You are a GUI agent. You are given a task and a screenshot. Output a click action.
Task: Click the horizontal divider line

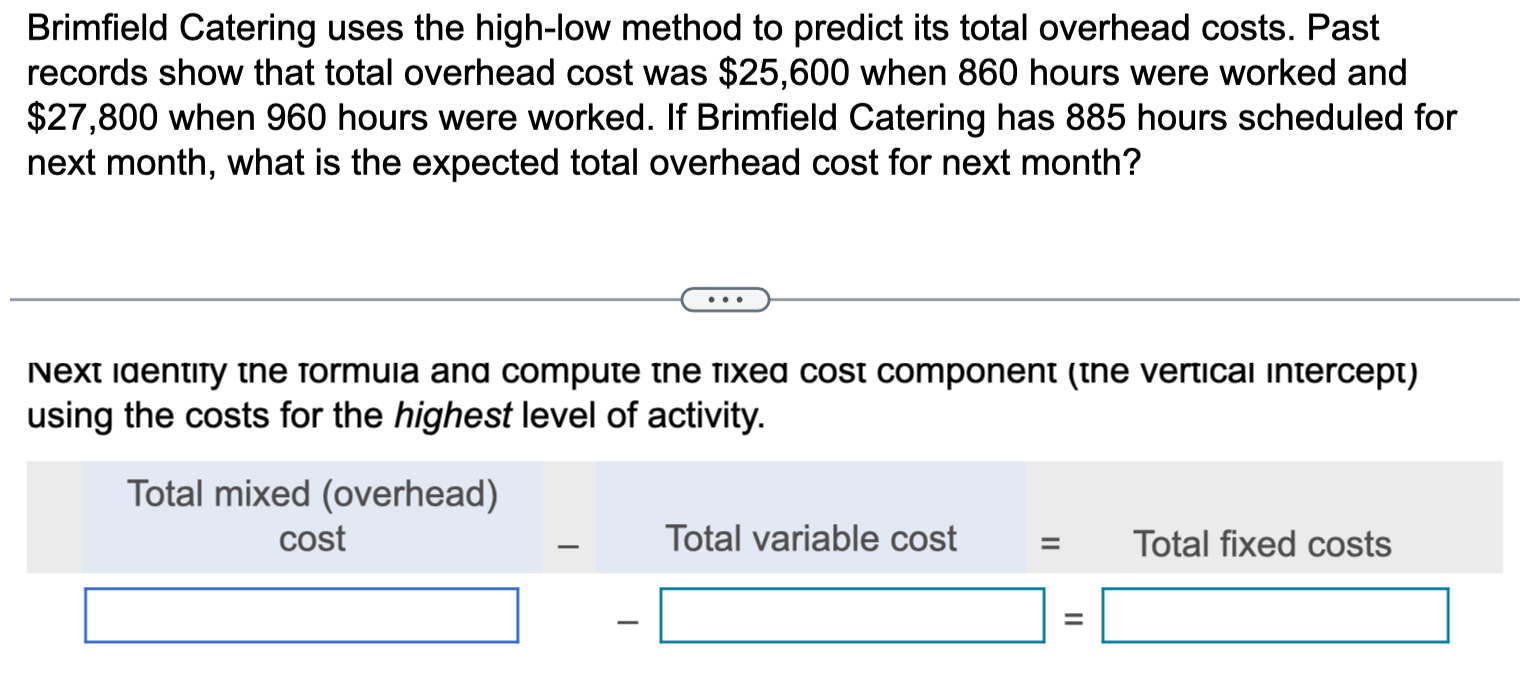(300, 297)
